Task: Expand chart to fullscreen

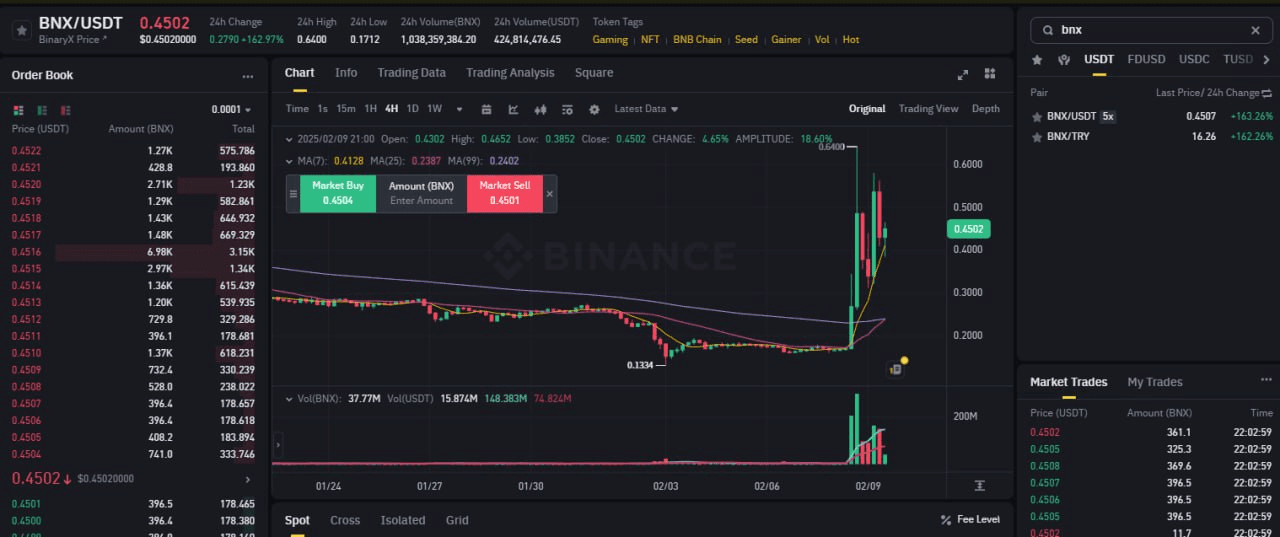Action: coord(963,74)
